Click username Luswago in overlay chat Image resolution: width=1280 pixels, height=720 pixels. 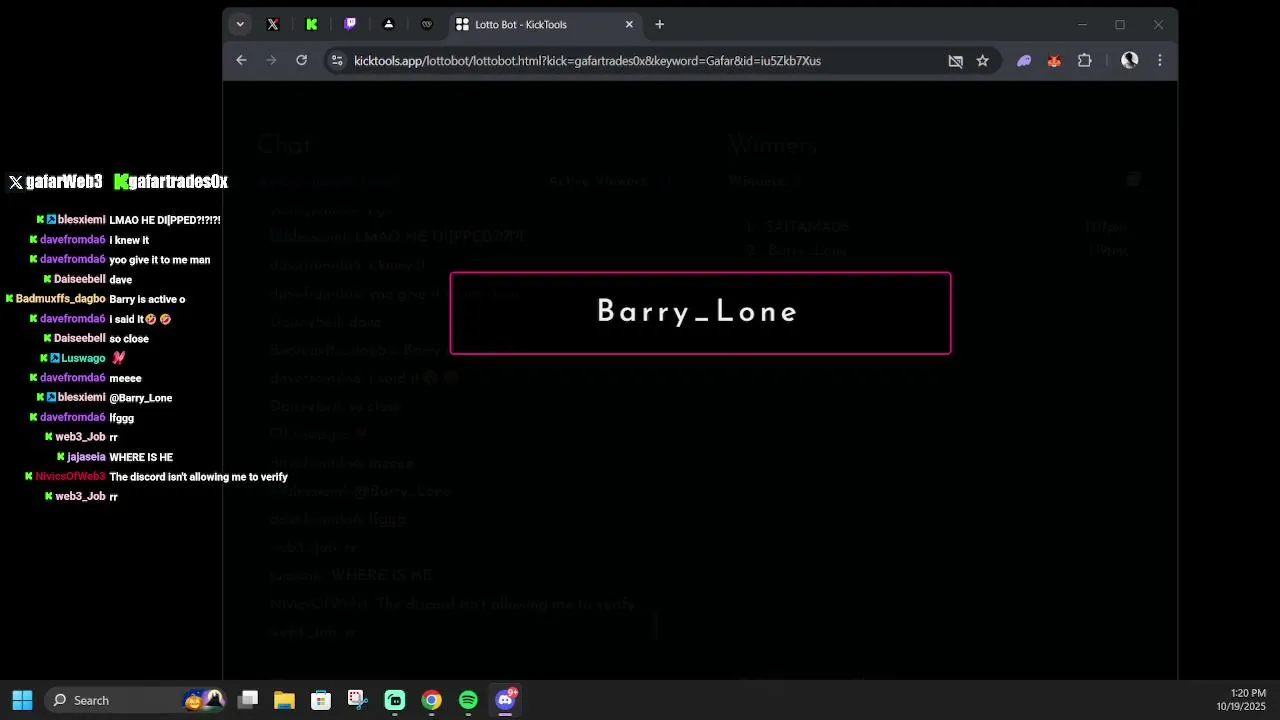[x=83, y=358]
